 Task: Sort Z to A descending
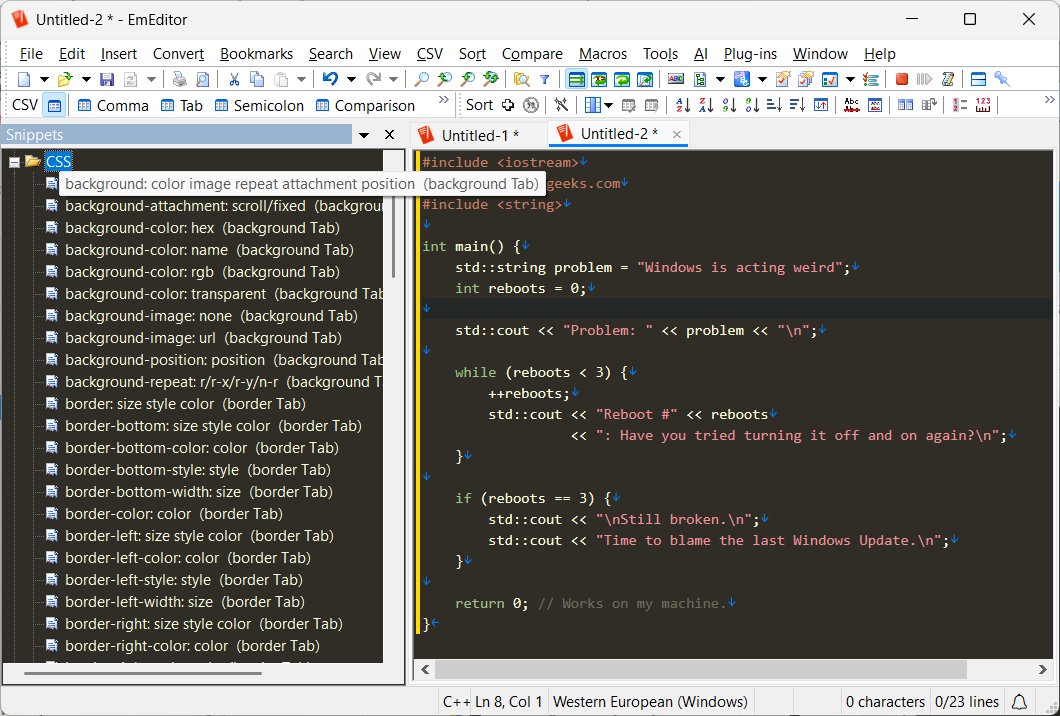click(706, 105)
